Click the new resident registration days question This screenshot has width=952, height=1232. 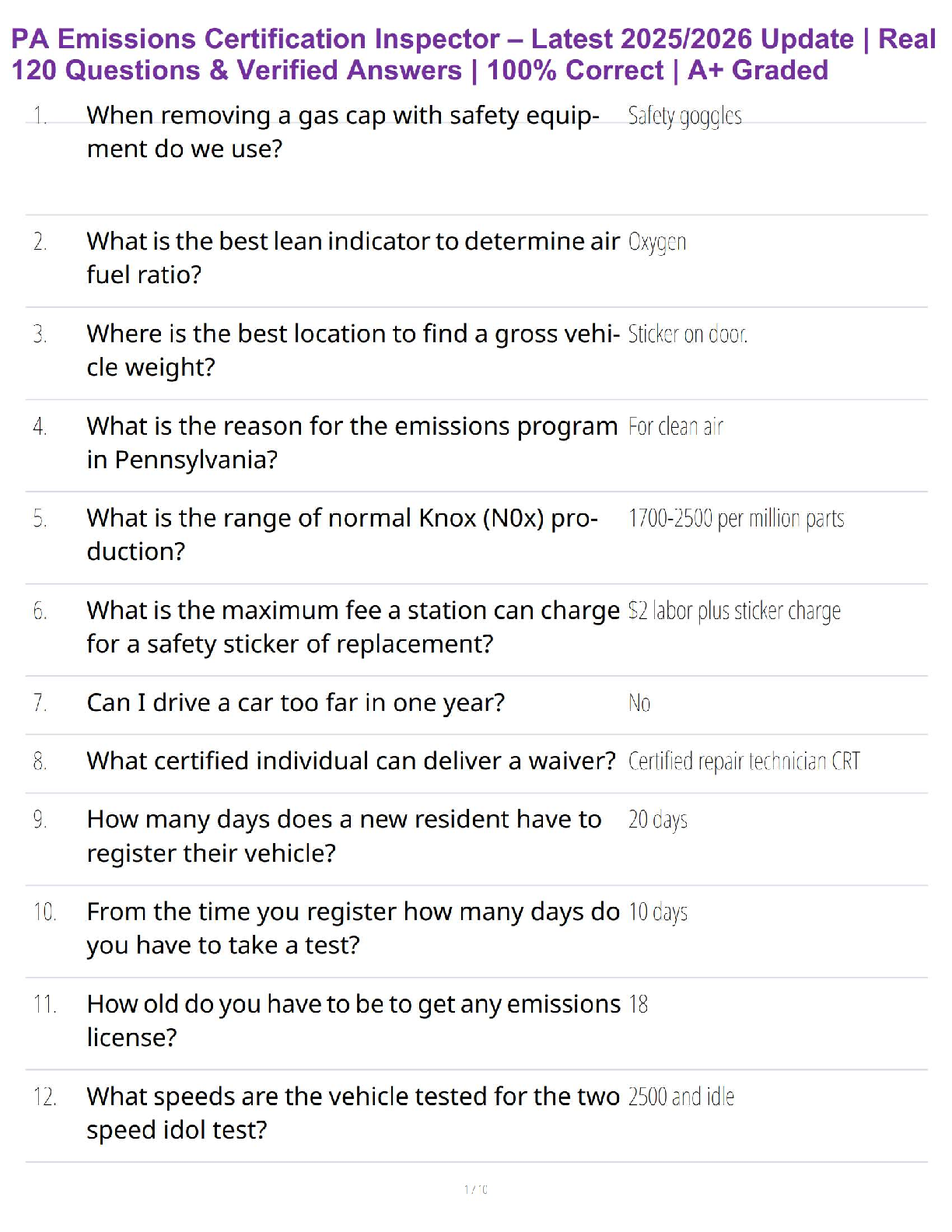click(344, 836)
